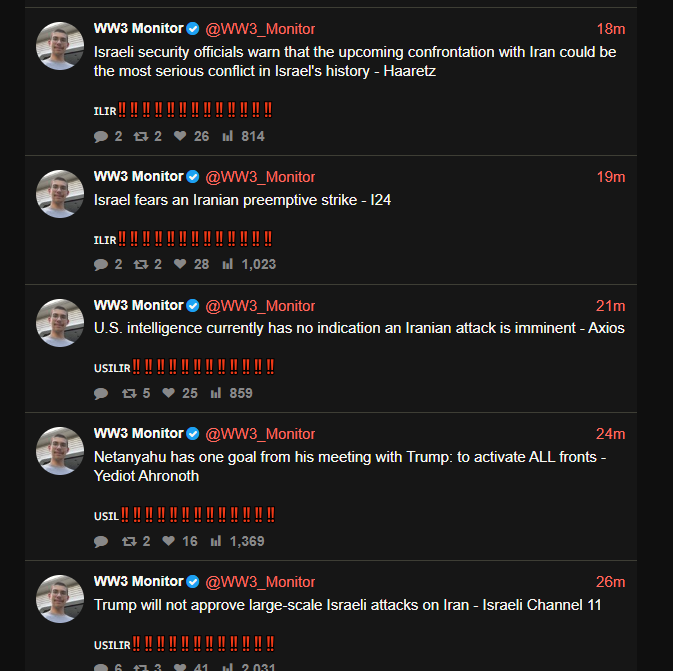Click verified badge on Axios tweet
673x671 pixels.
(193, 306)
